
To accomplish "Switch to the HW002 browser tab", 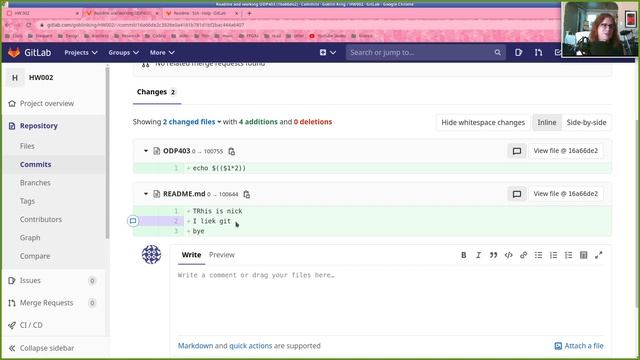I will pos(42,13).
